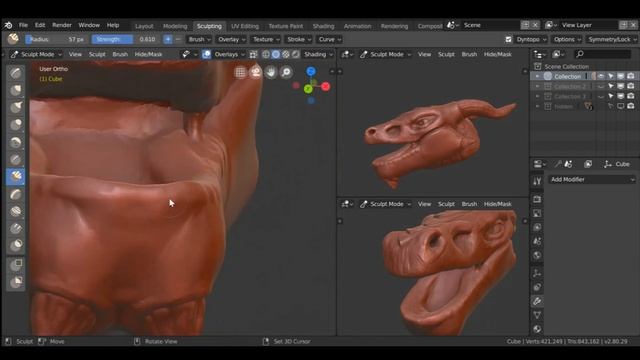Adjust the brush Radius slider
This screenshot has height=360, width=640.
click(x=56, y=40)
